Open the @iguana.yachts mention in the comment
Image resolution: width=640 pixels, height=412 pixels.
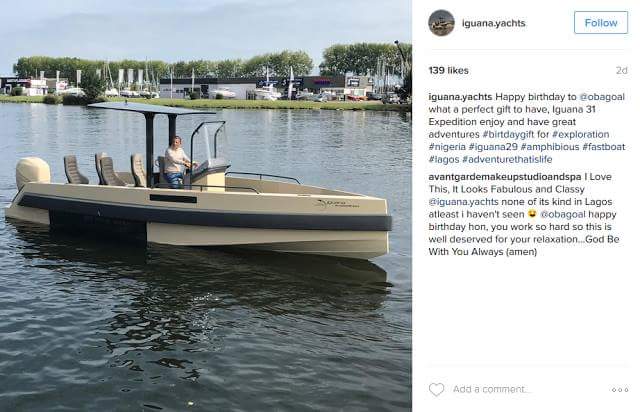coord(463,202)
